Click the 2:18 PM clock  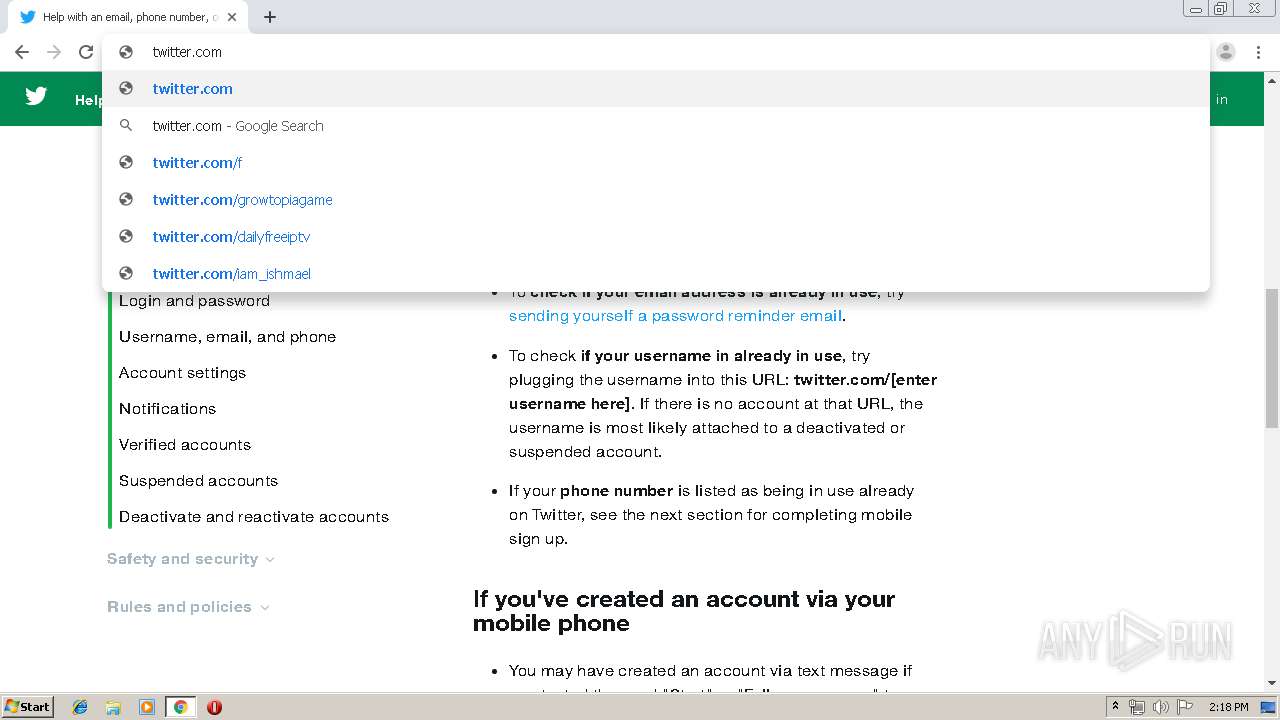[1228, 707]
